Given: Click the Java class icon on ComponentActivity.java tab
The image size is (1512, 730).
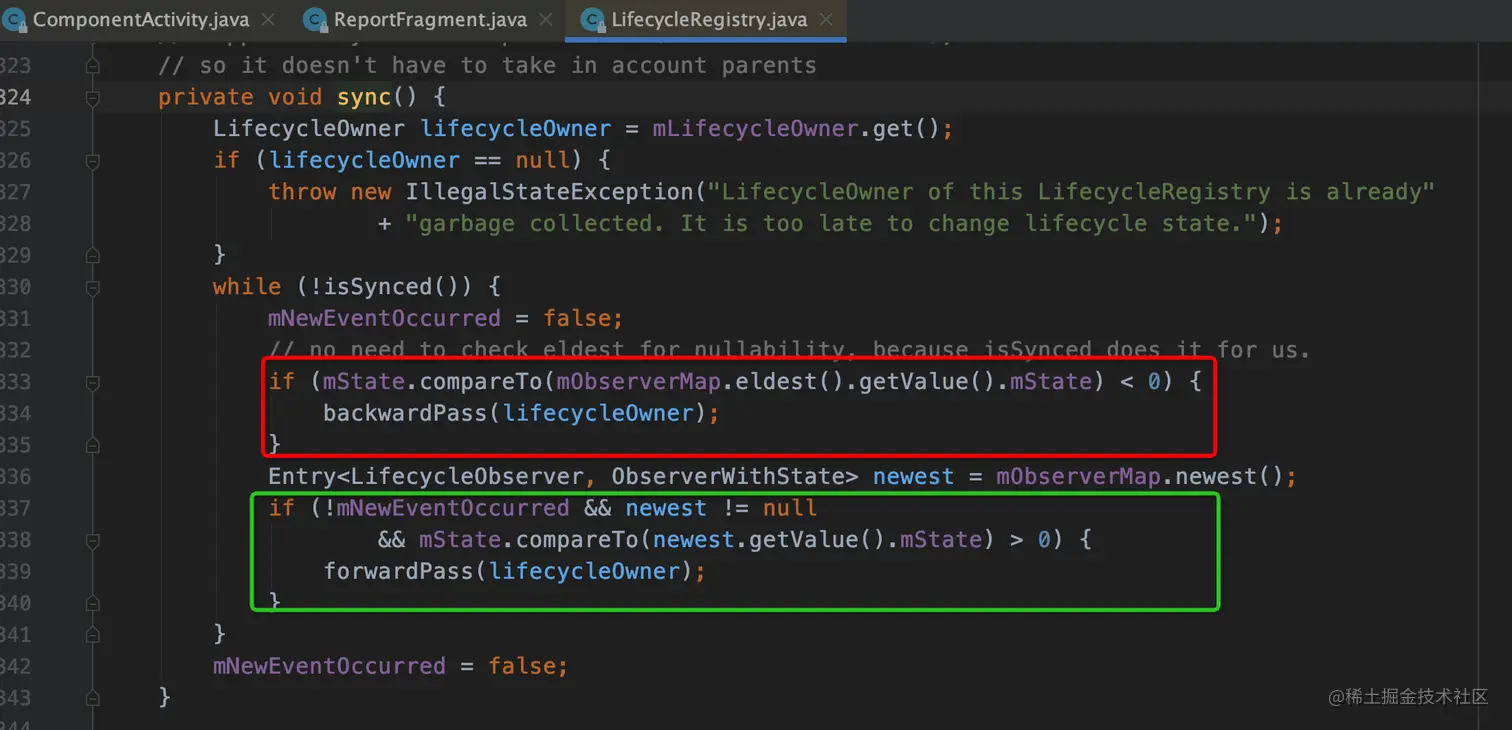Looking at the screenshot, I should pyautogui.click(x=16, y=19).
